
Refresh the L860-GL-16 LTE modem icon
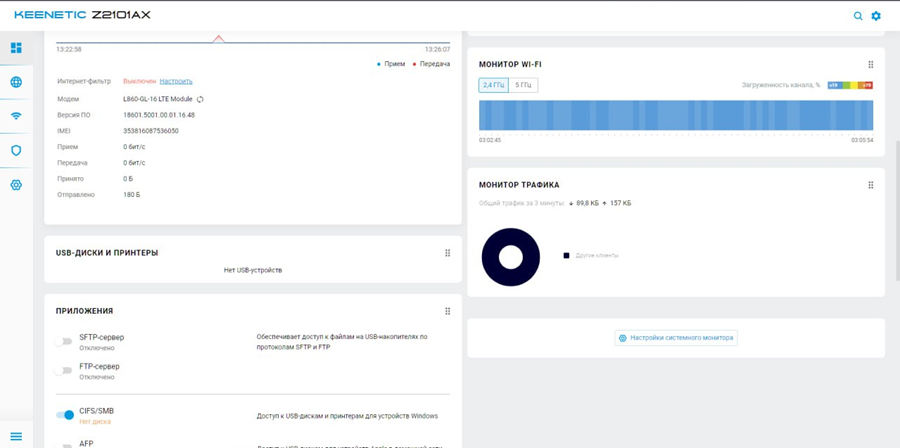200,99
